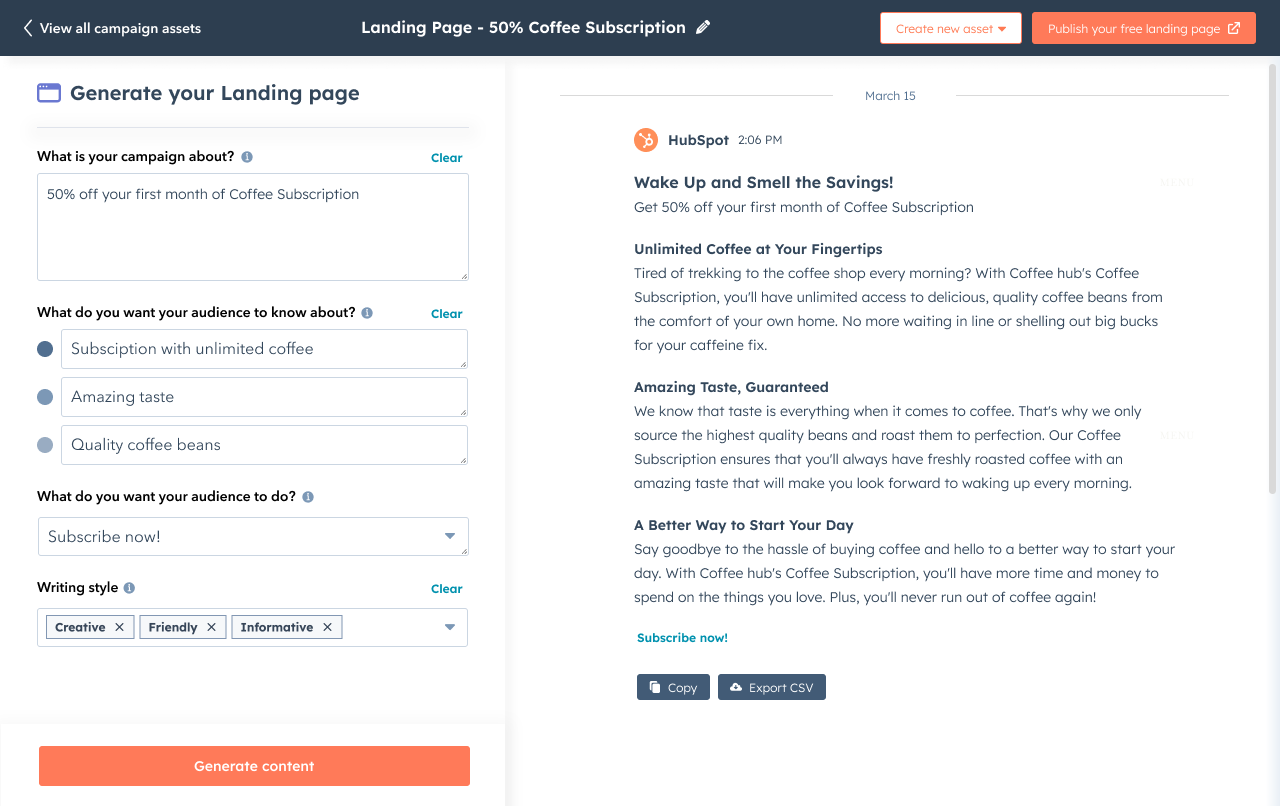Open the Create new asset dropdown

pos(950,28)
